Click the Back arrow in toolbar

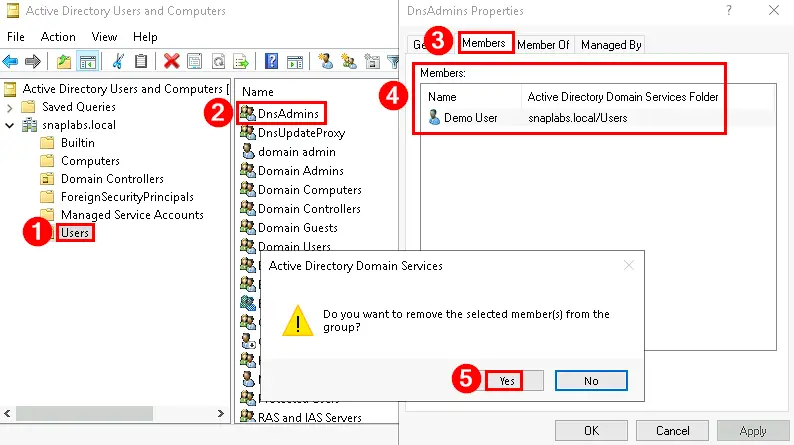[10, 62]
